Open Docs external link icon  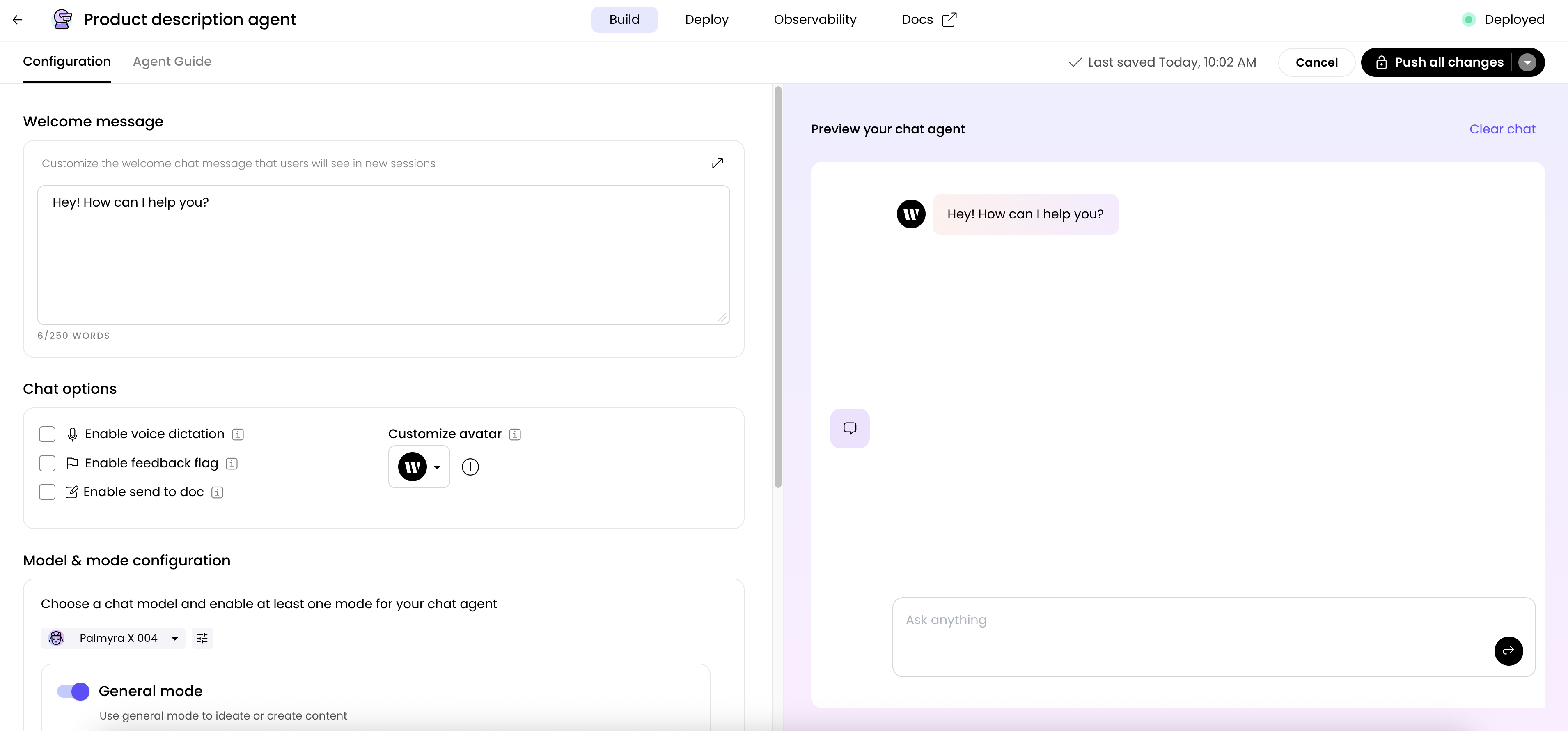tap(949, 19)
